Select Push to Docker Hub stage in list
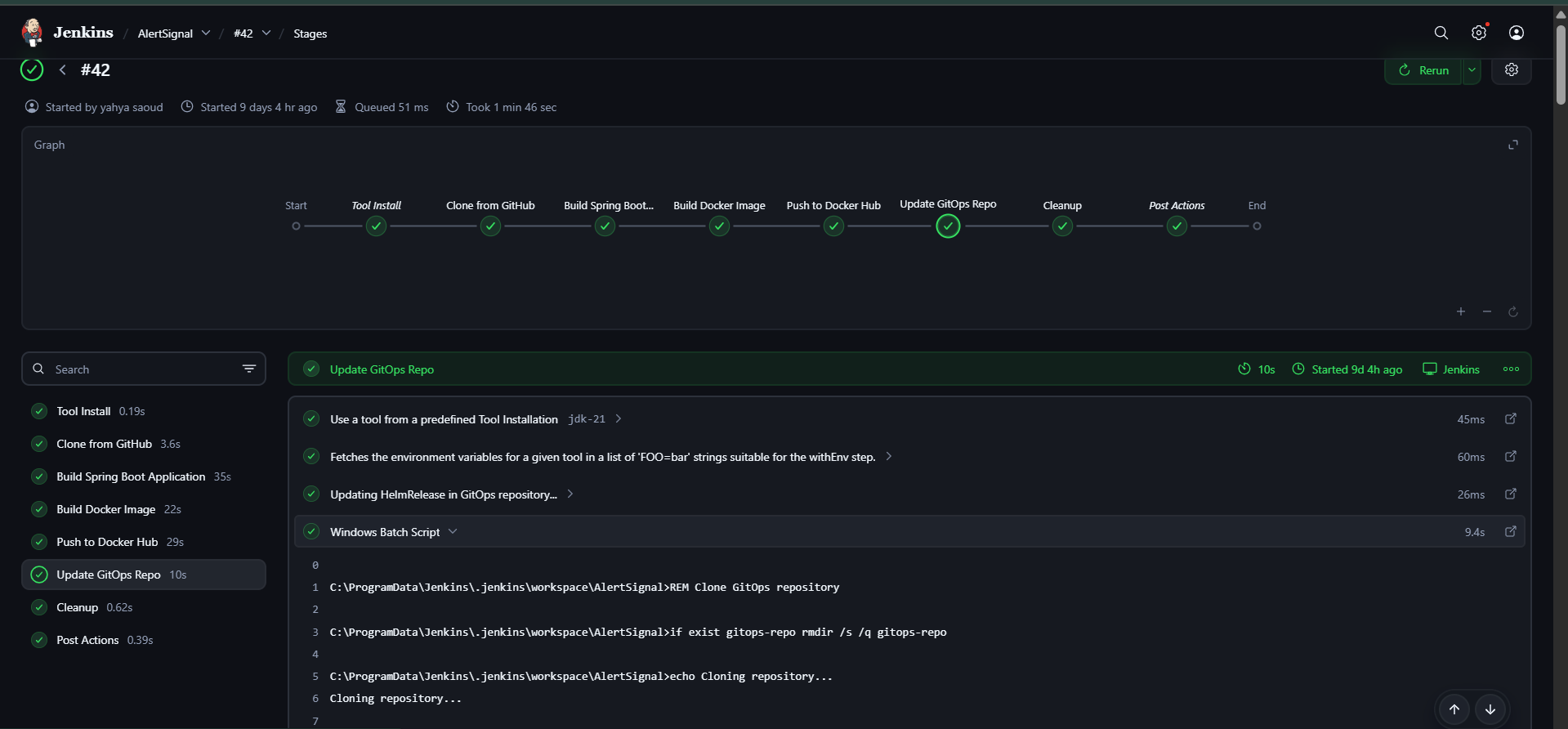 [x=107, y=542]
